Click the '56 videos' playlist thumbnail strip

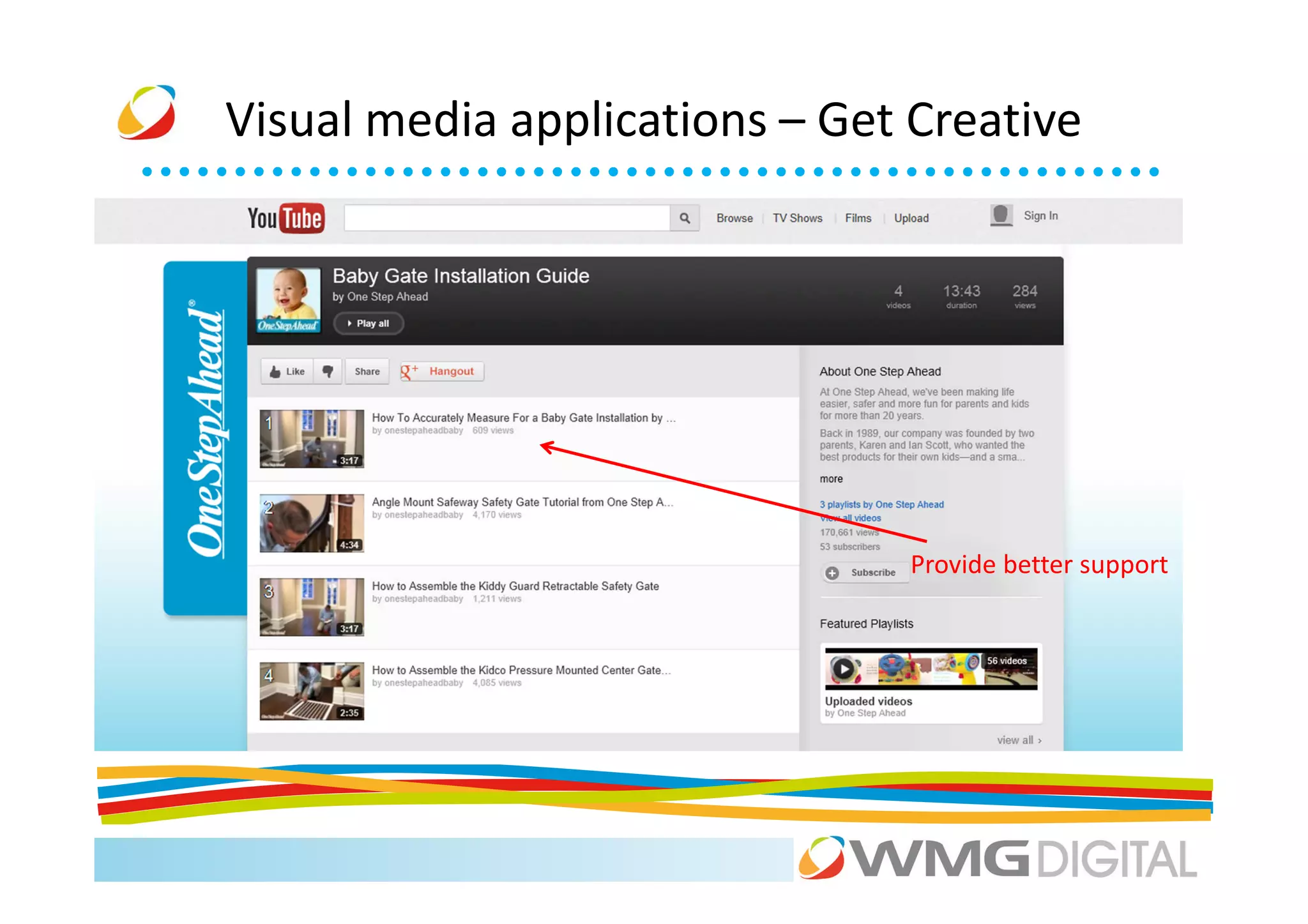click(x=931, y=669)
